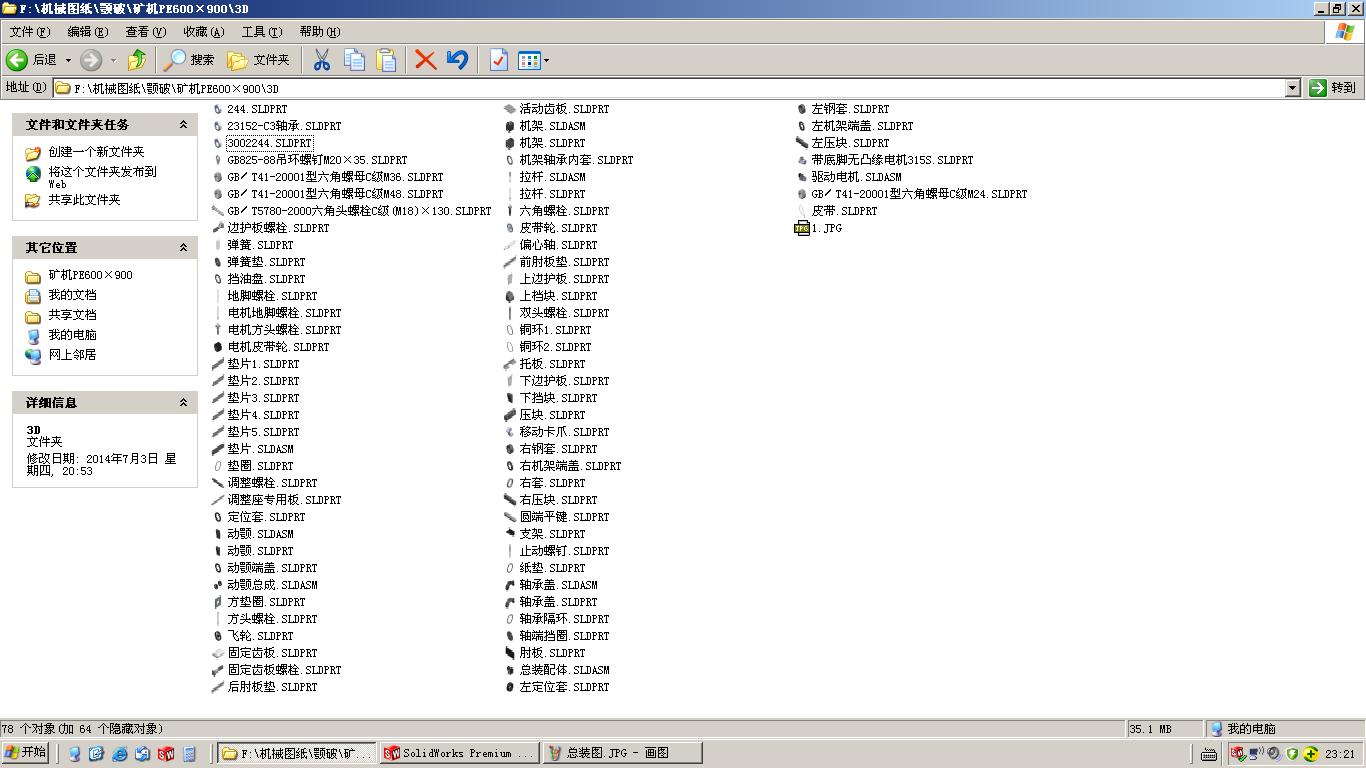This screenshot has height=768, width=1366.
Task: Switch to 总装图.JPG - 画图 taskbar window
Action: tap(622, 754)
